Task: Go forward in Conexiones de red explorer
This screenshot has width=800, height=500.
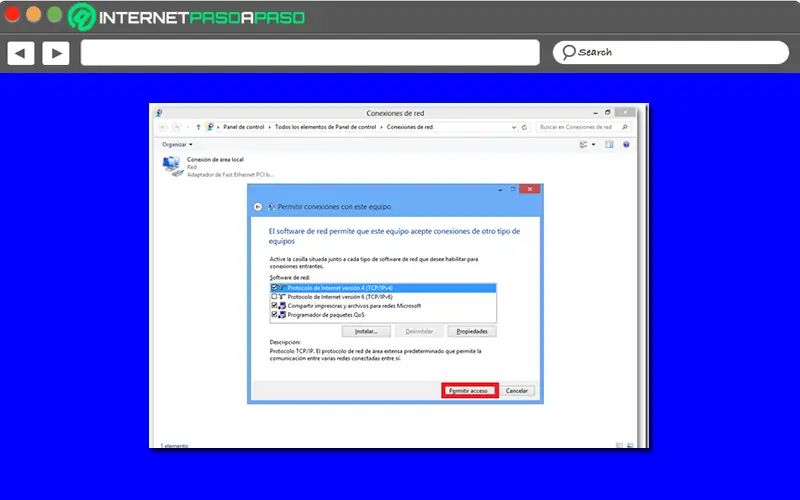Action: [176, 127]
